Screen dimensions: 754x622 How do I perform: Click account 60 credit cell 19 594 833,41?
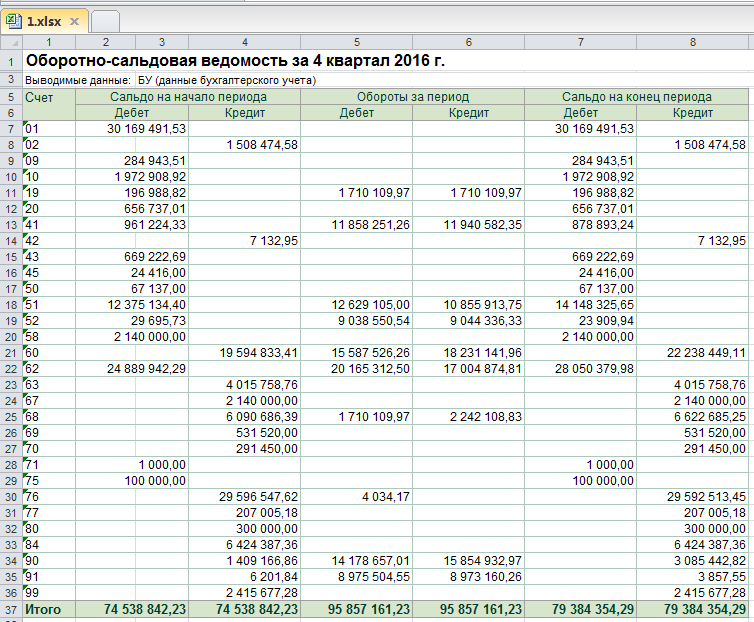tap(245, 353)
